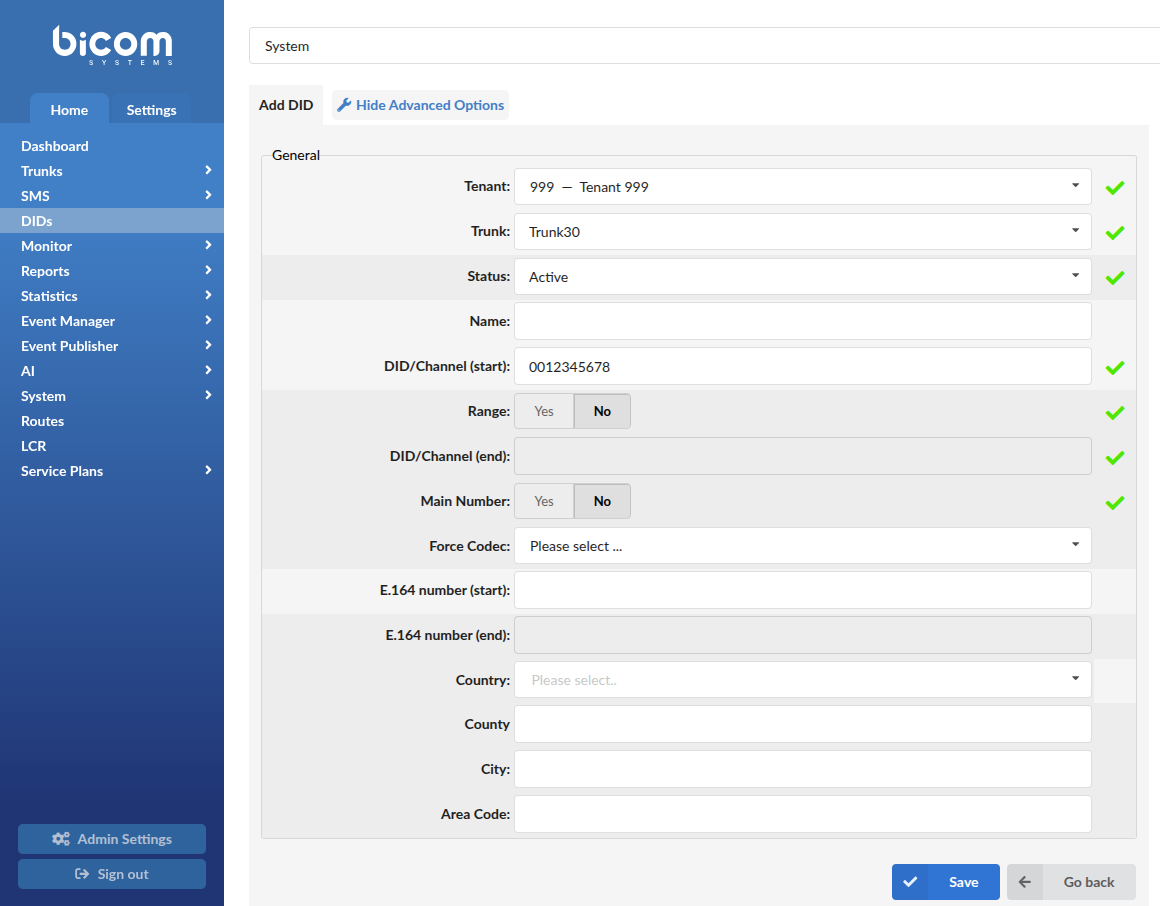The width and height of the screenshot is (1160, 906).
Task: Click into the Name input field
Action: (x=802, y=322)
